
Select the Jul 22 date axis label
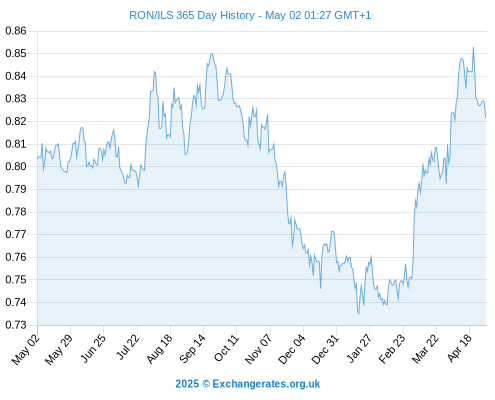(x=128, y=347)
